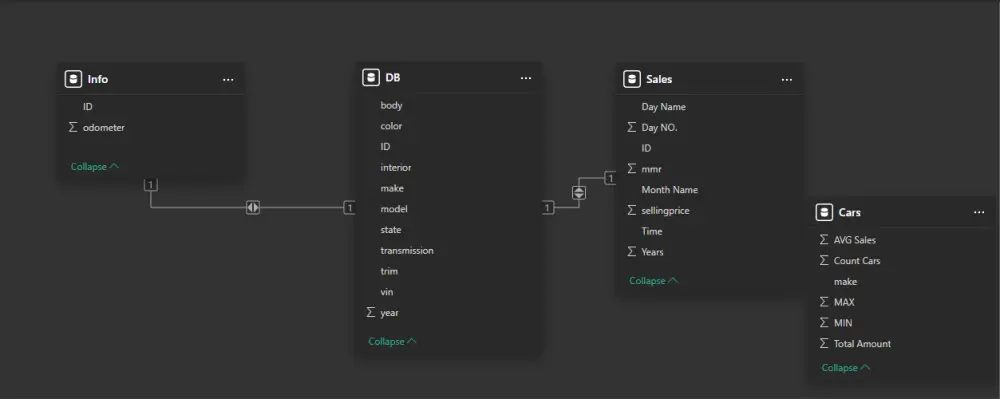Open the Sales table more options menu
Viewport: 1000px width, 399px height.
click(x=787, y=80)
